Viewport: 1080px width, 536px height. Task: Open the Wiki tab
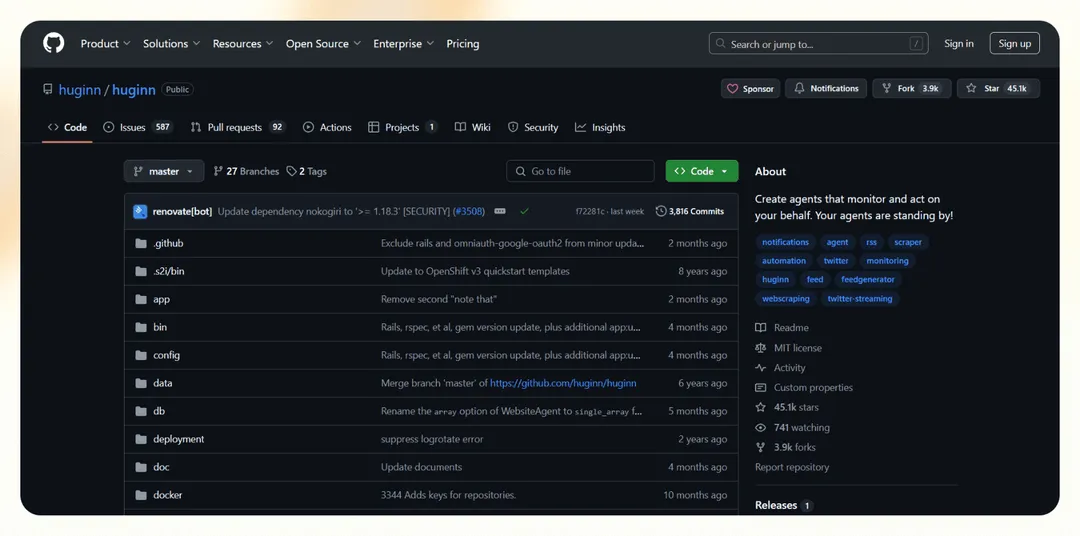click(472, 127)
